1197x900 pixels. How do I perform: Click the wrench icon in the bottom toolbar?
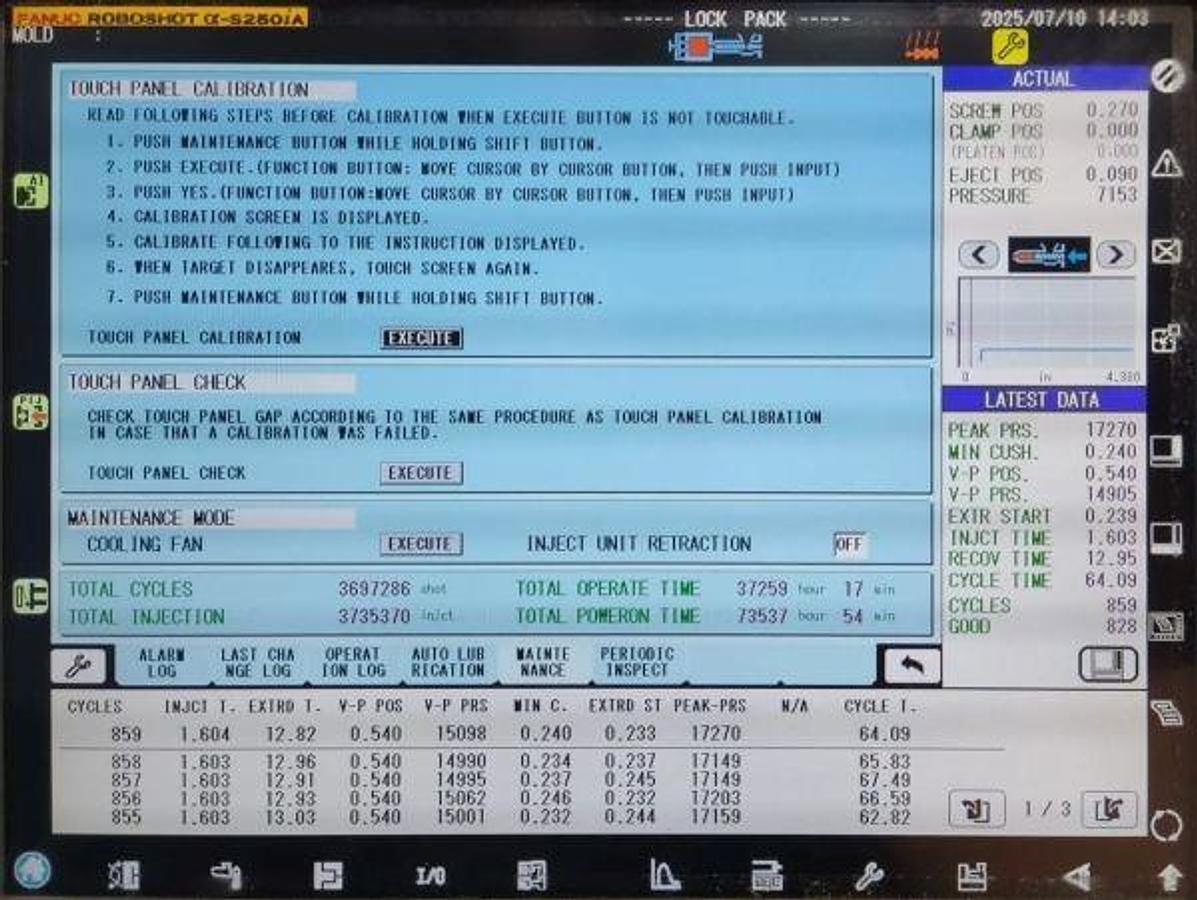click(870, 877)
